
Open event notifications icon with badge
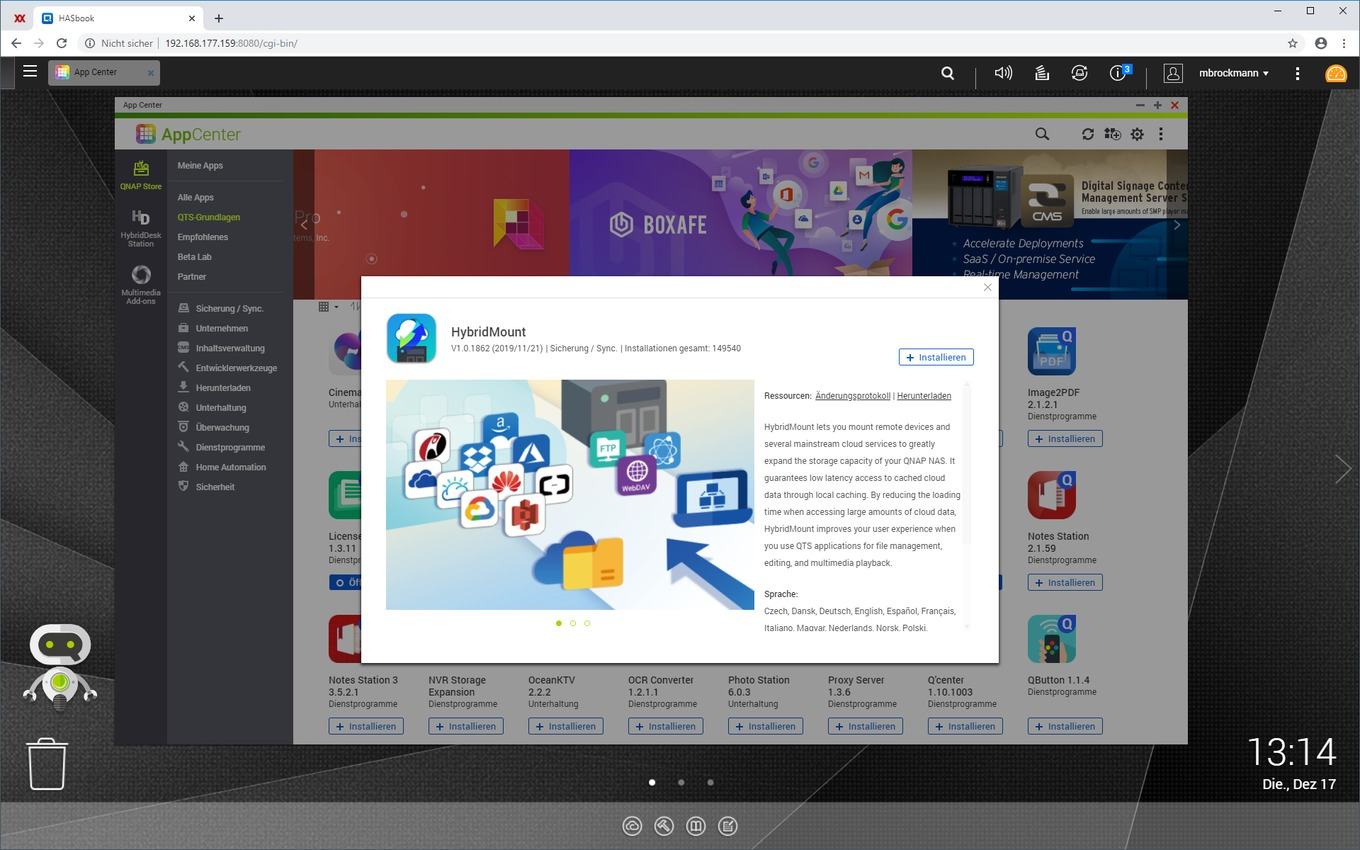[1119, 72]
